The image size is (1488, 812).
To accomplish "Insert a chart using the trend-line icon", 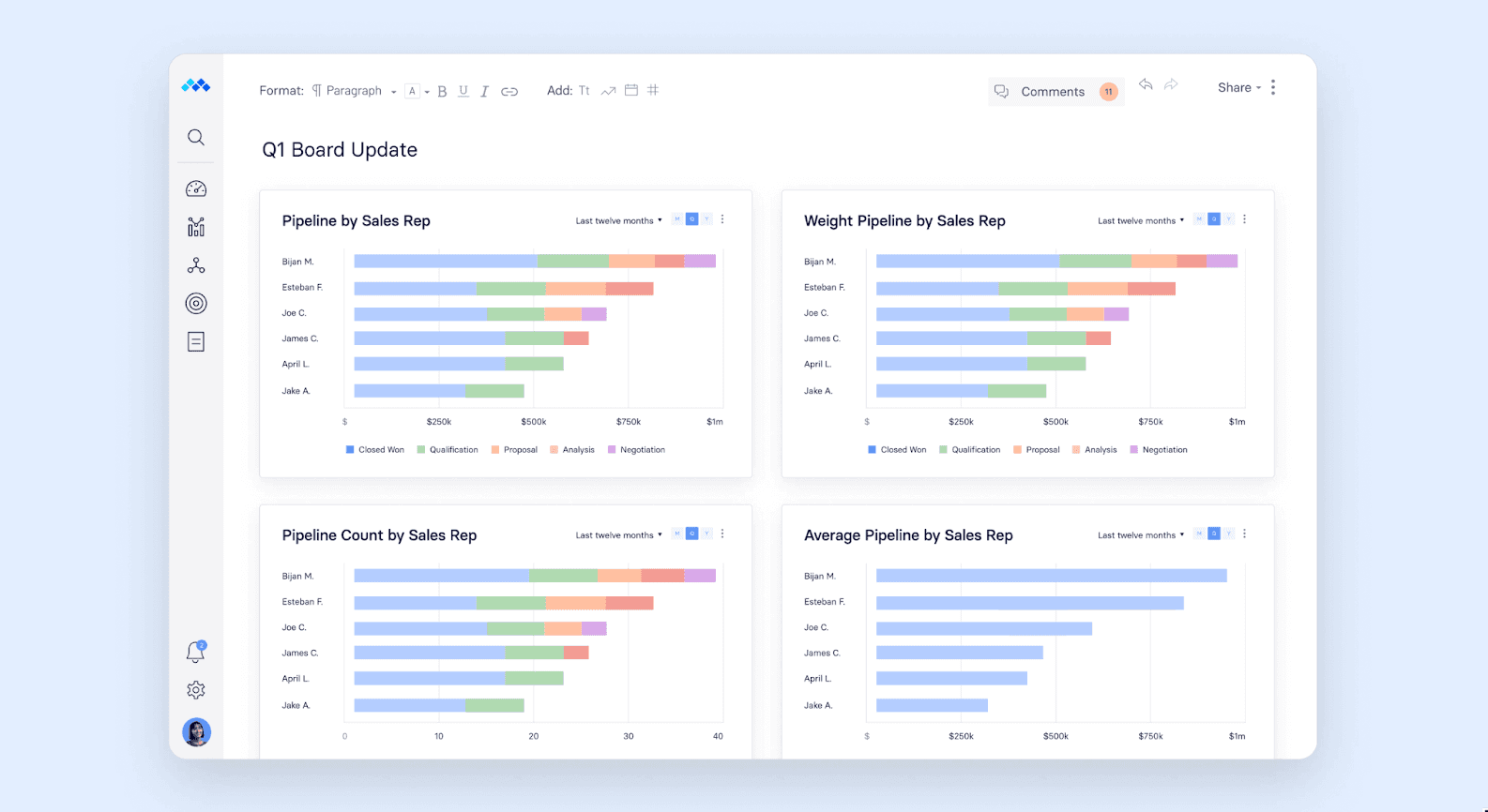I will 608,91.
